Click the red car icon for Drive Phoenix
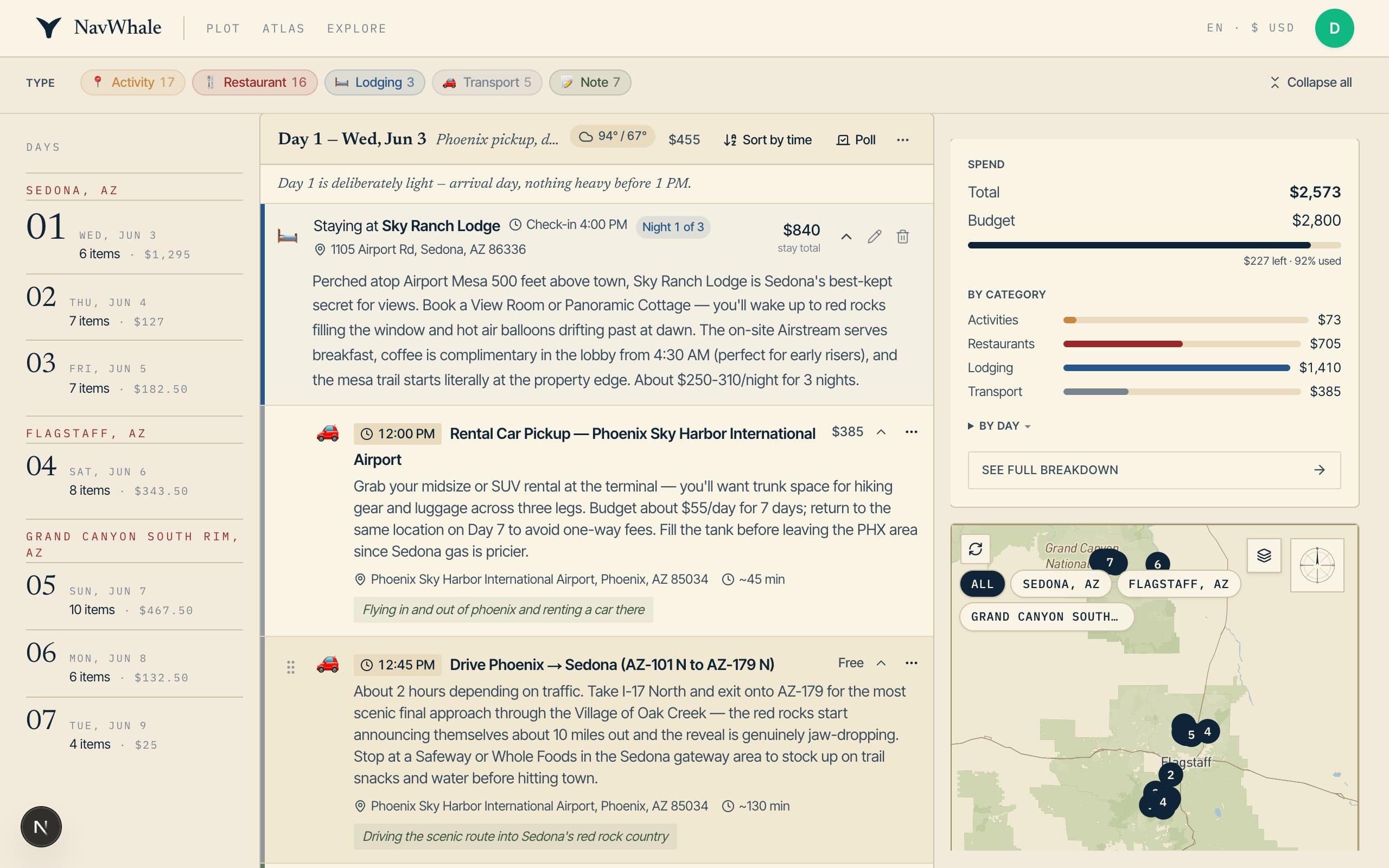The image size is (1389, 868). pos(328,664)
